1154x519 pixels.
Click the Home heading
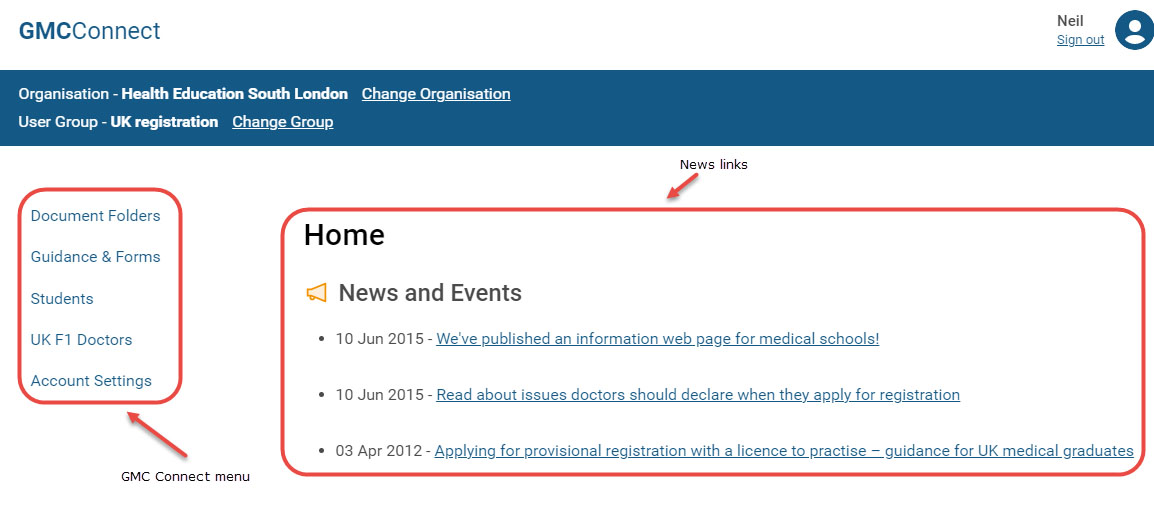point(344,236)
